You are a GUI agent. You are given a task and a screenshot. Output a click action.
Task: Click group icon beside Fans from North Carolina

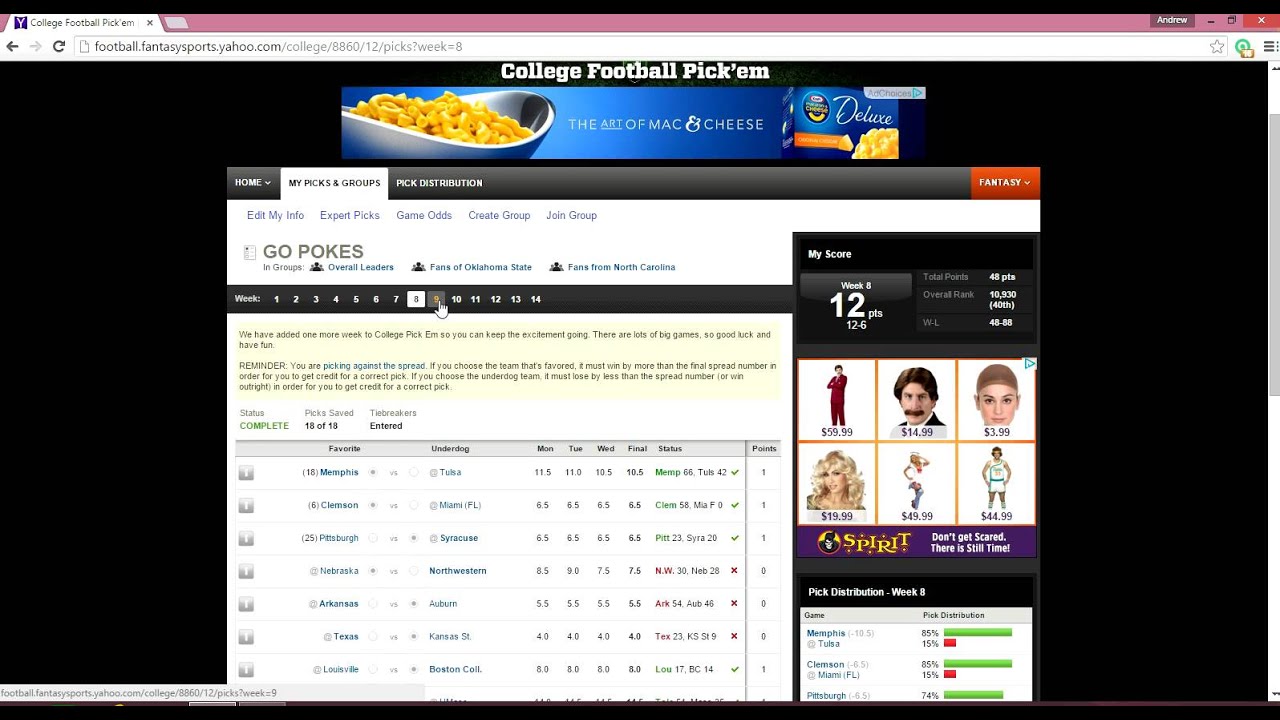tap(557, 267)
